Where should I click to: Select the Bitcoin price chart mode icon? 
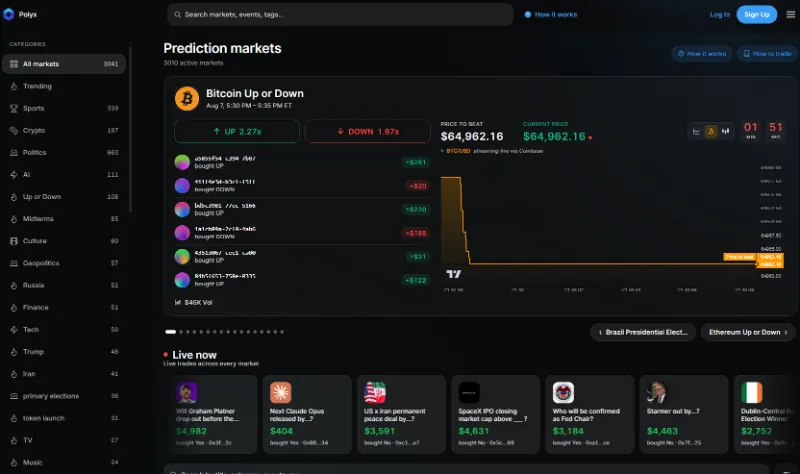coord(711,132)
